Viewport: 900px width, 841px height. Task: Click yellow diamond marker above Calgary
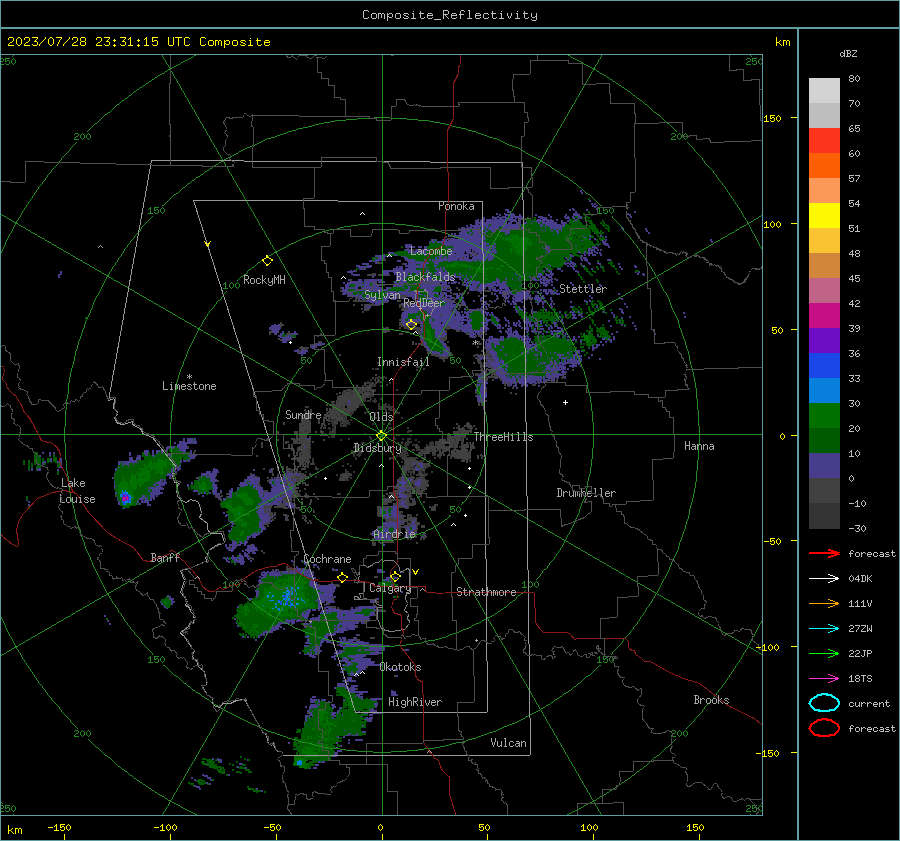[x=395, y=576]
